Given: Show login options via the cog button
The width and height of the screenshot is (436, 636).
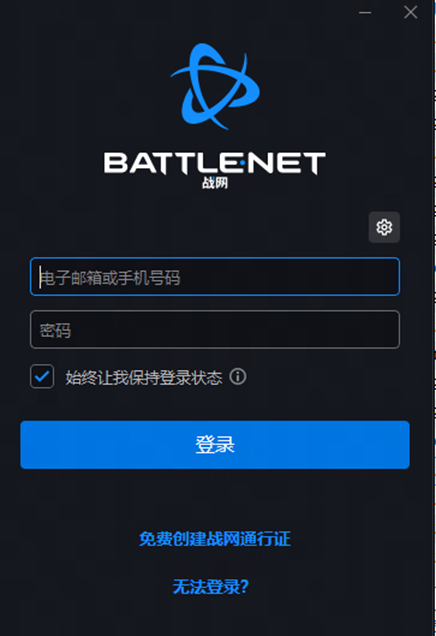Looking at the screenshot, I should (x=384, y=227).
